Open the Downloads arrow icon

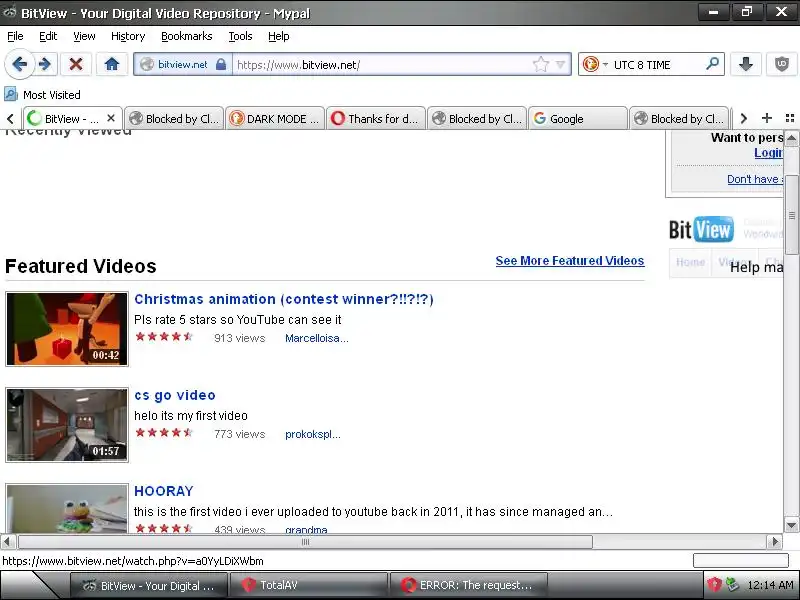pyautogui.click(x=745, y=64)
